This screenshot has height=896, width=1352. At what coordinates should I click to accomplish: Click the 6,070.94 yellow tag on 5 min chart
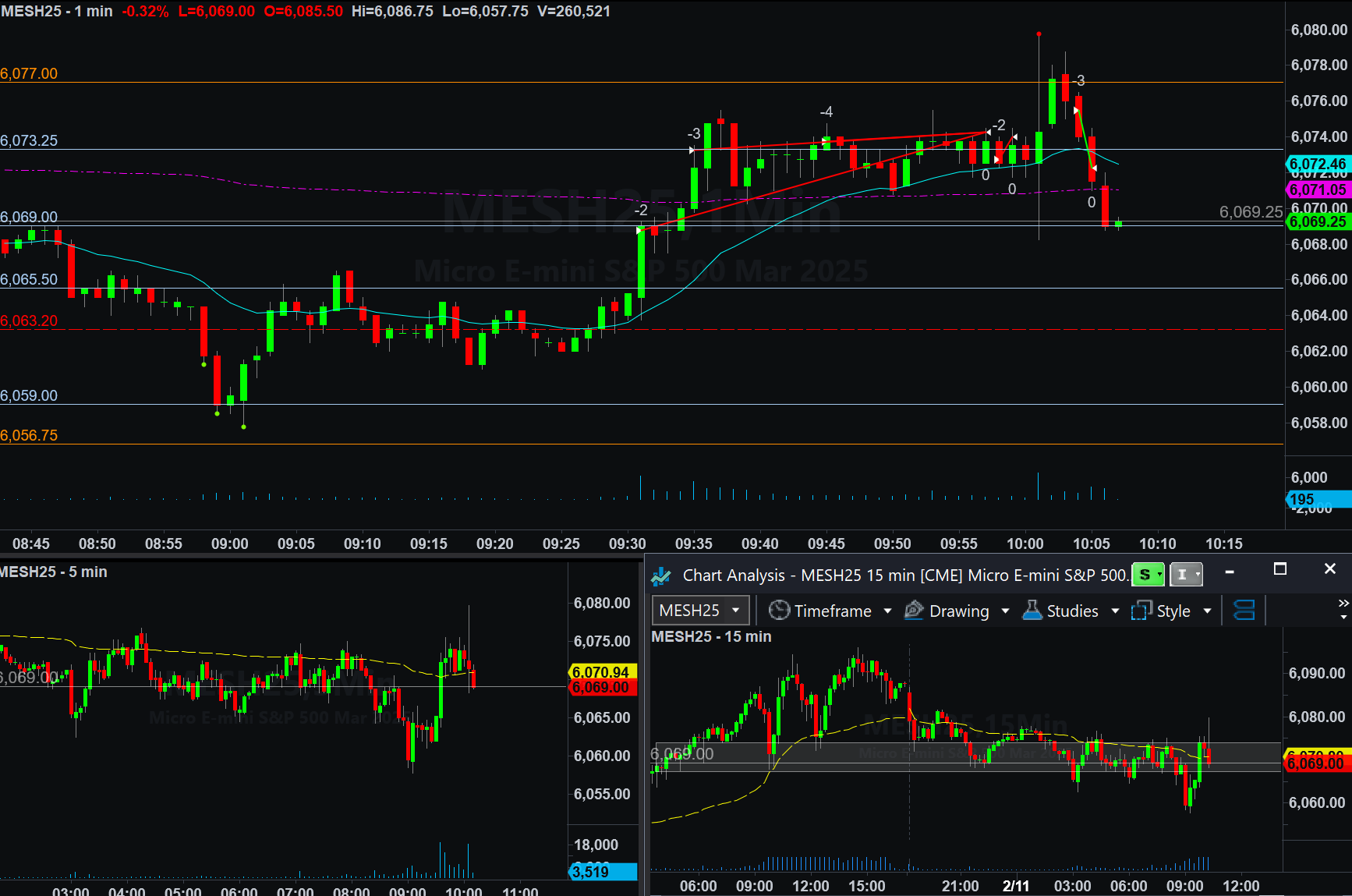603,672
